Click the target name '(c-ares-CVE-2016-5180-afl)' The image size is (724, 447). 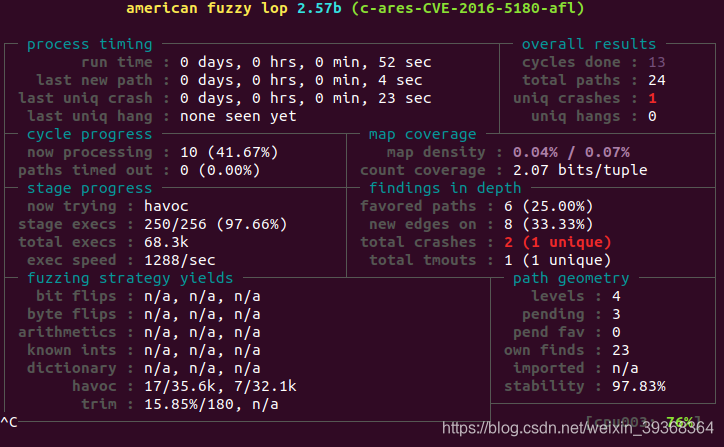(x=468, y=8)
